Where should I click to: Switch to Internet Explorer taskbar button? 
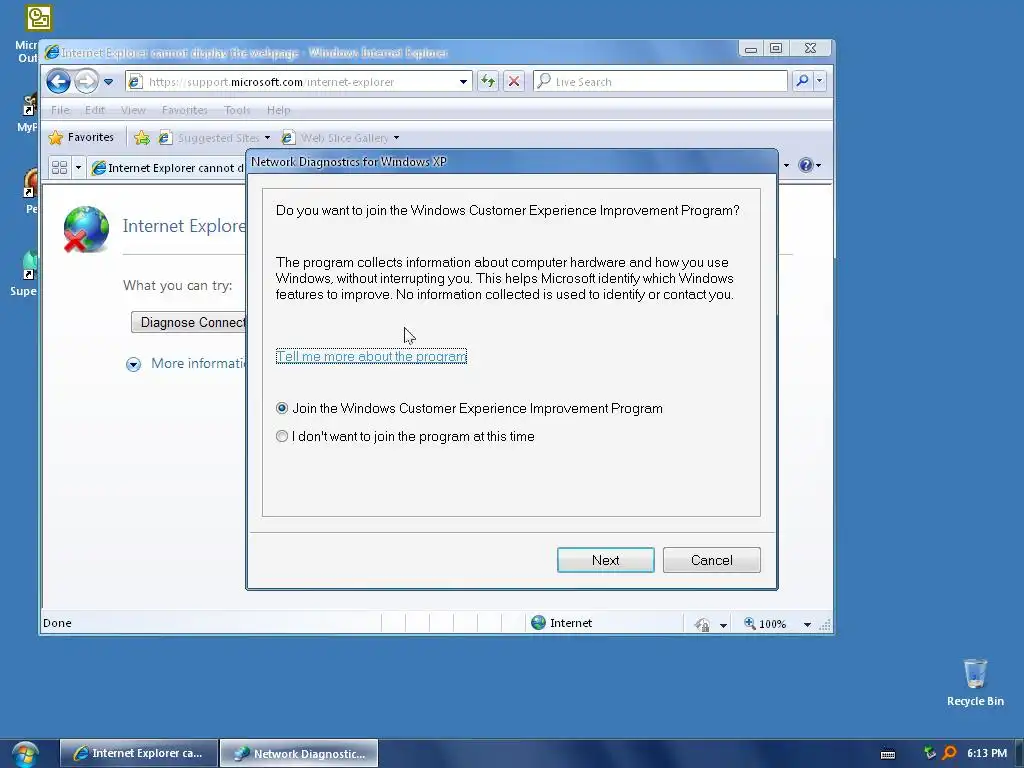tap(138, 753)
